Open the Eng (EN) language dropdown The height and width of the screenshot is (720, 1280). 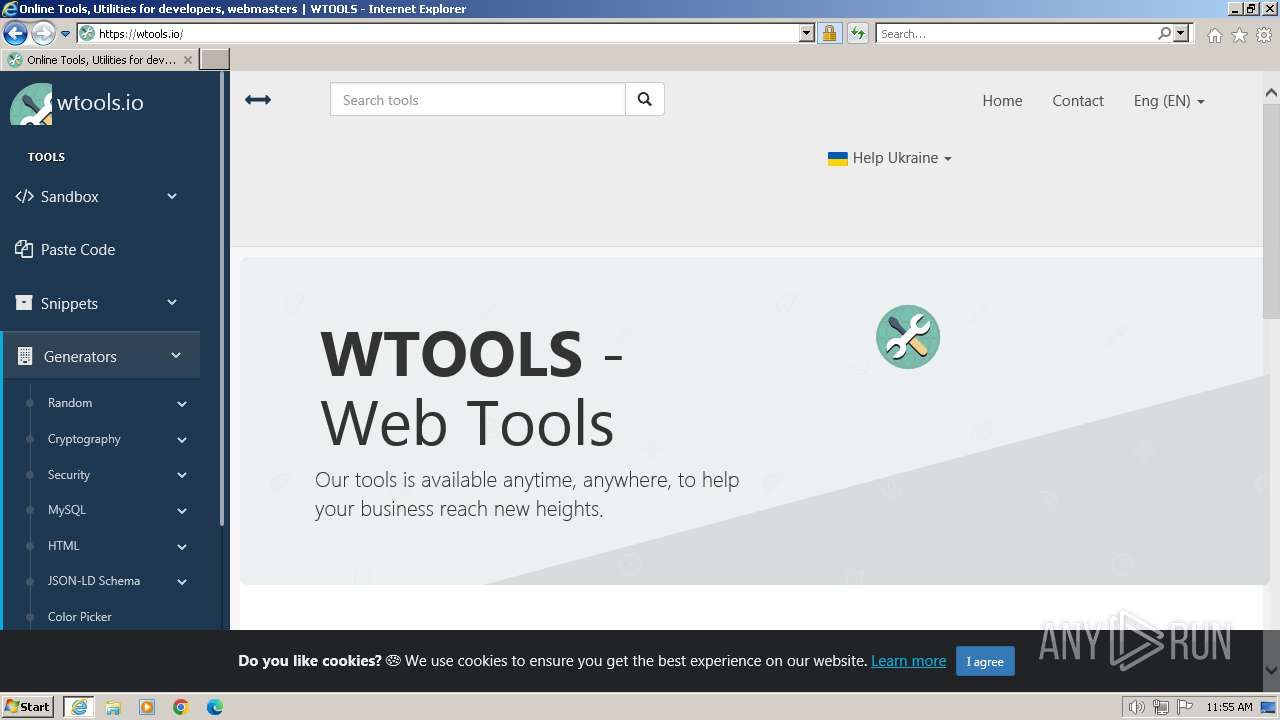[1169, 101]
